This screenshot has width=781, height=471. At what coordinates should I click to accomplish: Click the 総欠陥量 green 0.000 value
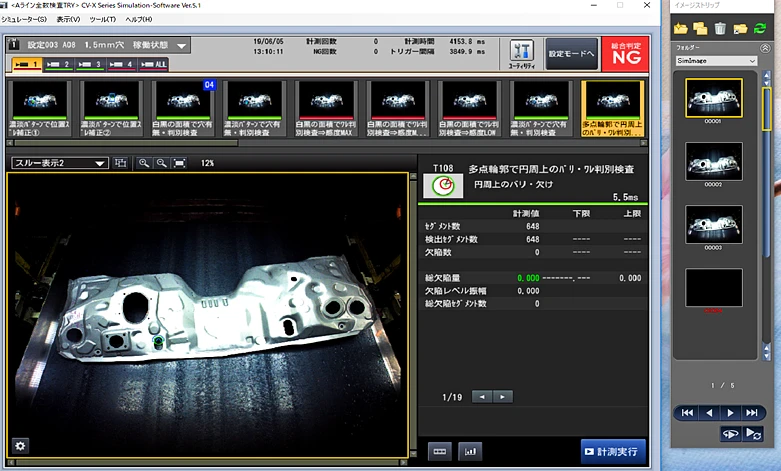[528, 278]
